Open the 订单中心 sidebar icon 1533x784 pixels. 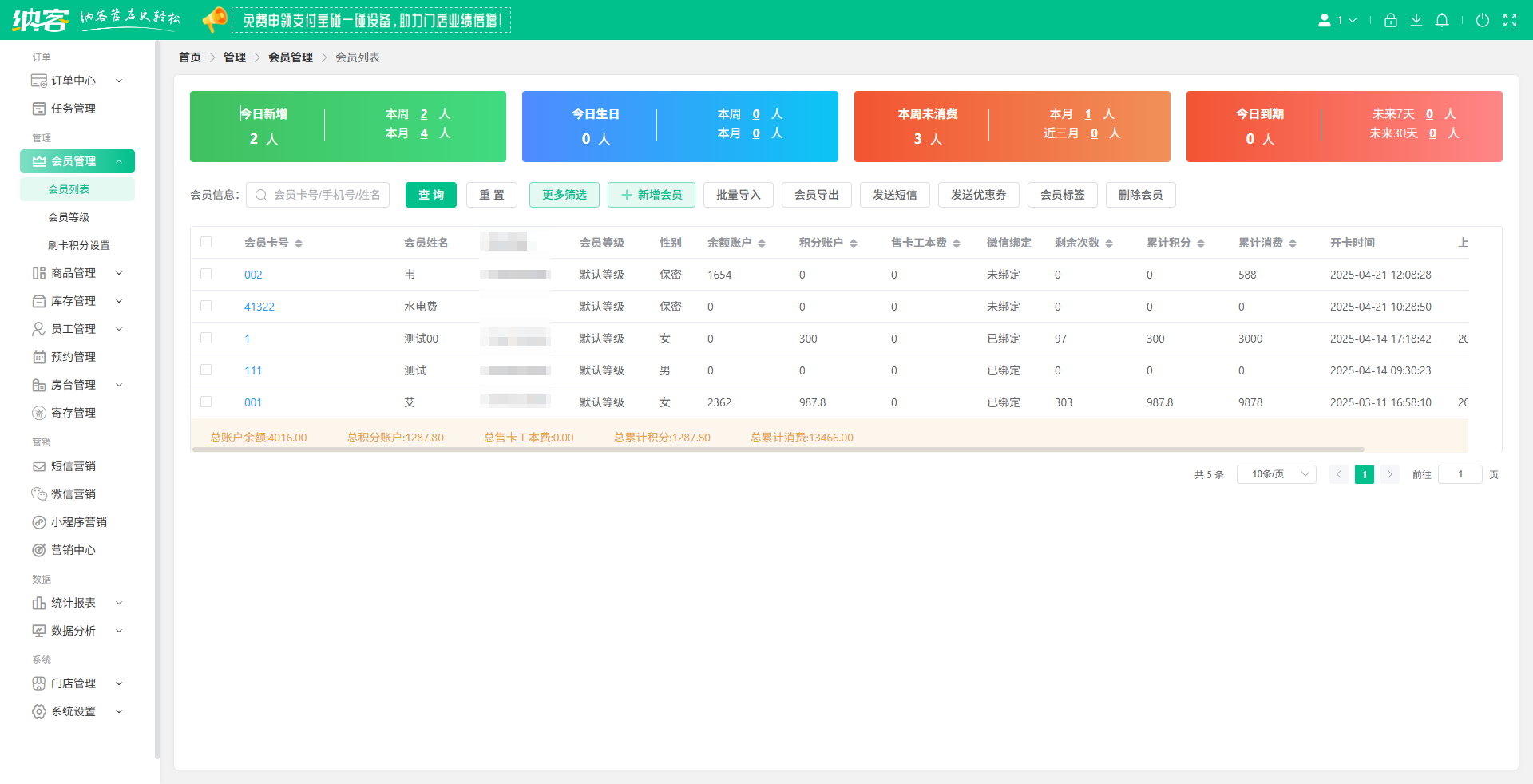click(38, 80)
